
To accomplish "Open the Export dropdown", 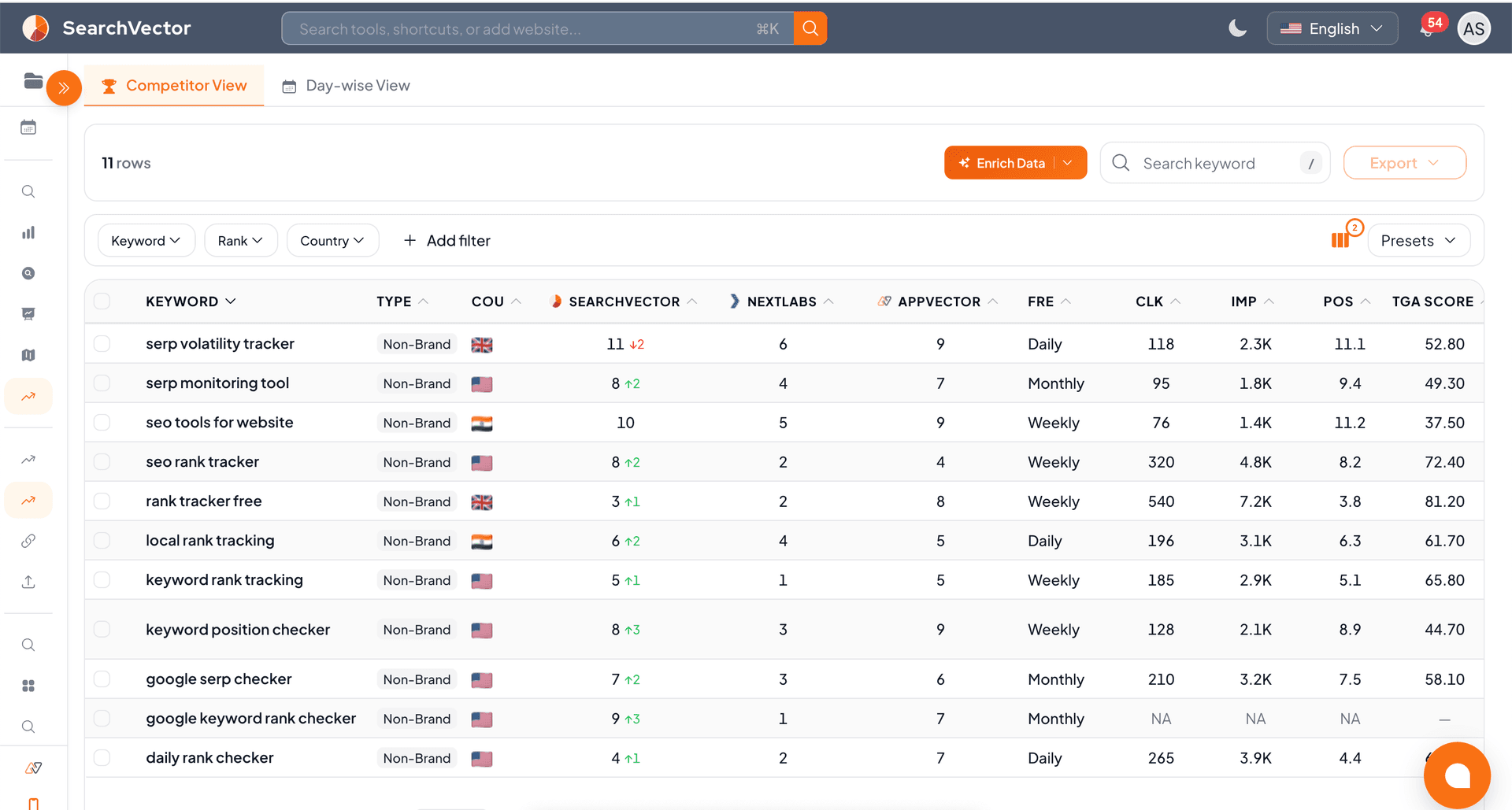I will (1404, 163).
